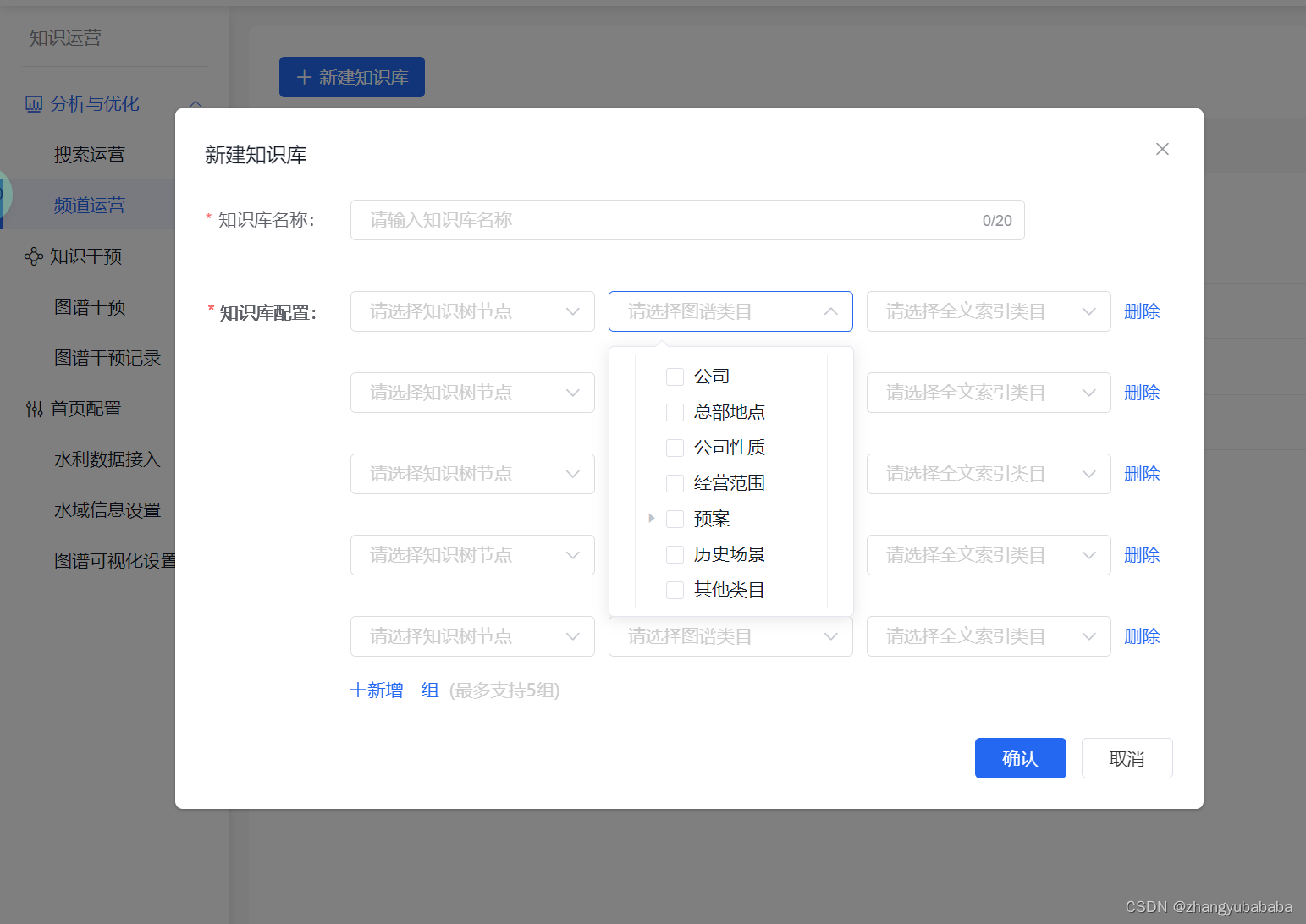Delete the second configuration row

pos(1142,393)
